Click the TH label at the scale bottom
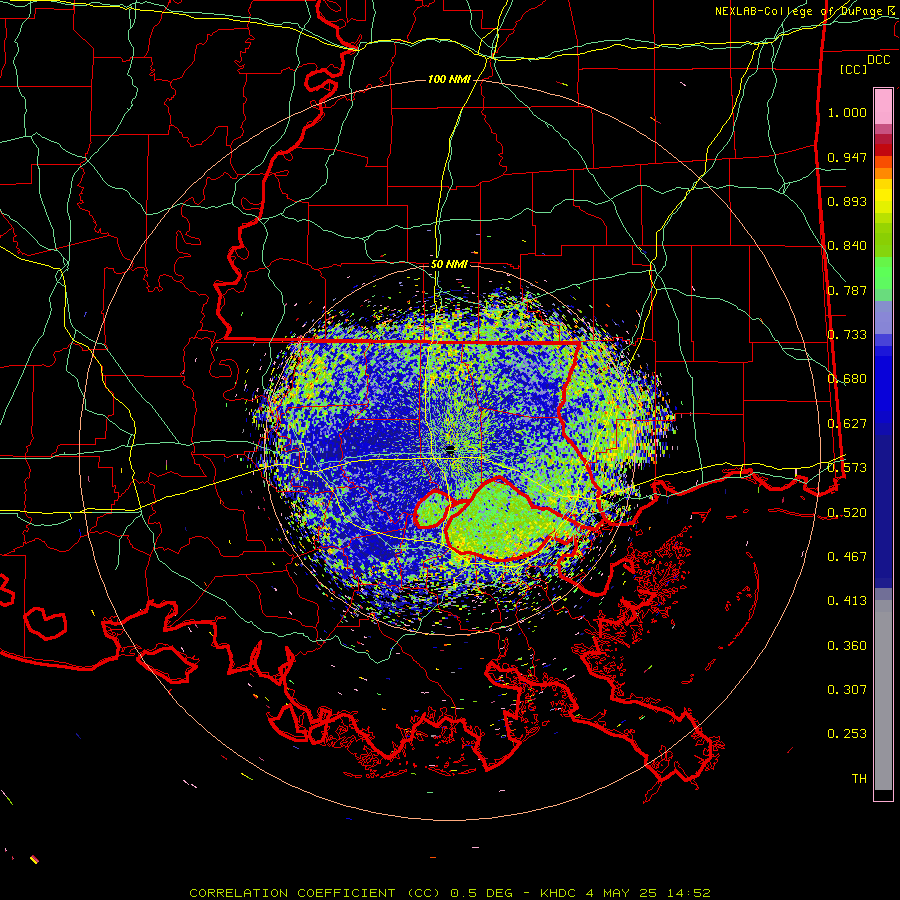 pos(859,779)
